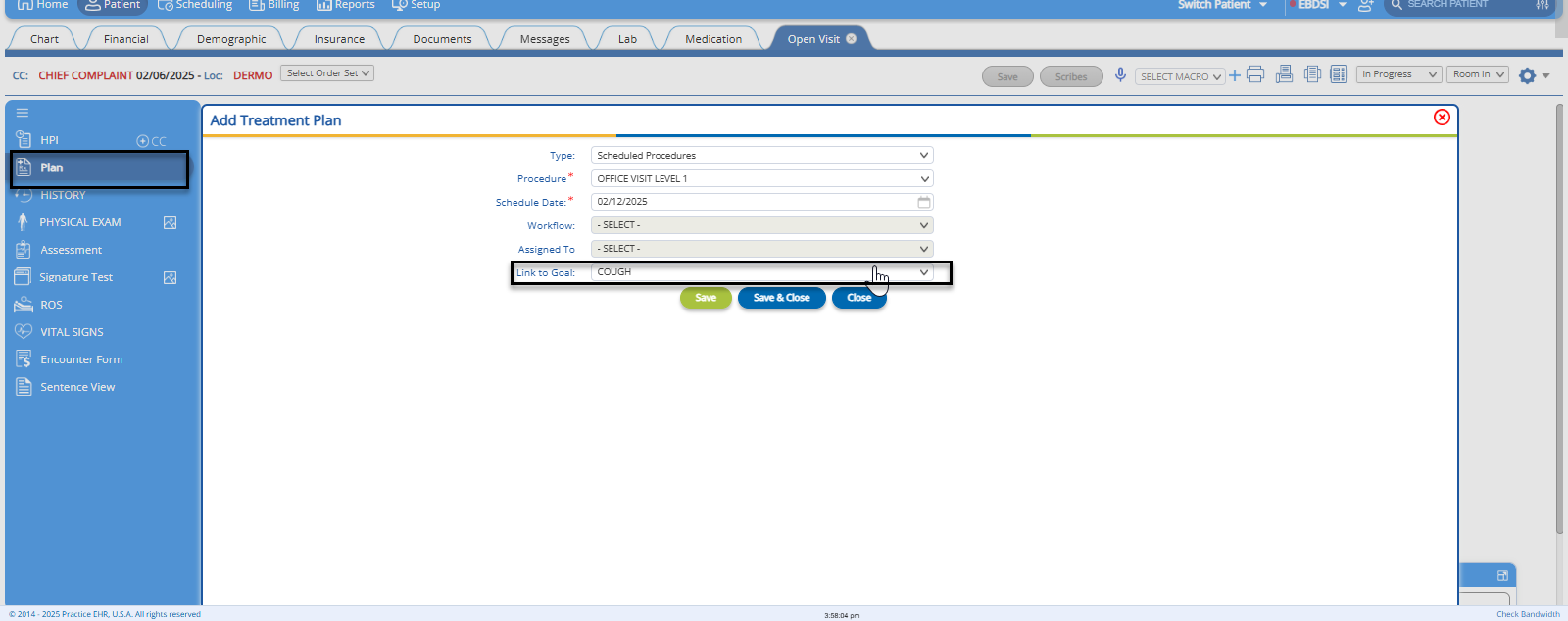Click the list-form icon in visit toolbar
Image resolution: width=1568 pixels, height=621 pixels.
(1339, 74)
